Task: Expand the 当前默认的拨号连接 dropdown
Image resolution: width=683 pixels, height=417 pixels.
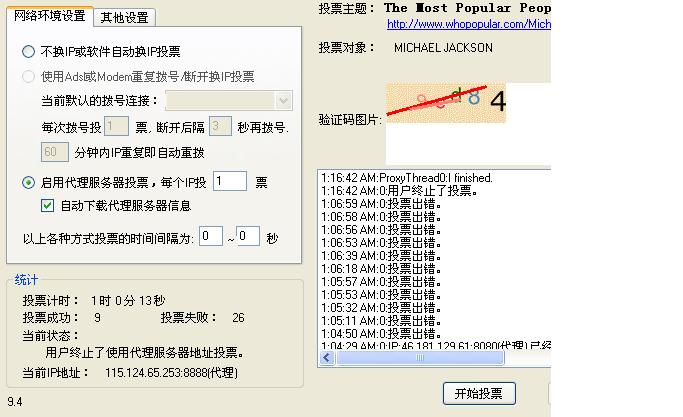Action: (283, 100)
